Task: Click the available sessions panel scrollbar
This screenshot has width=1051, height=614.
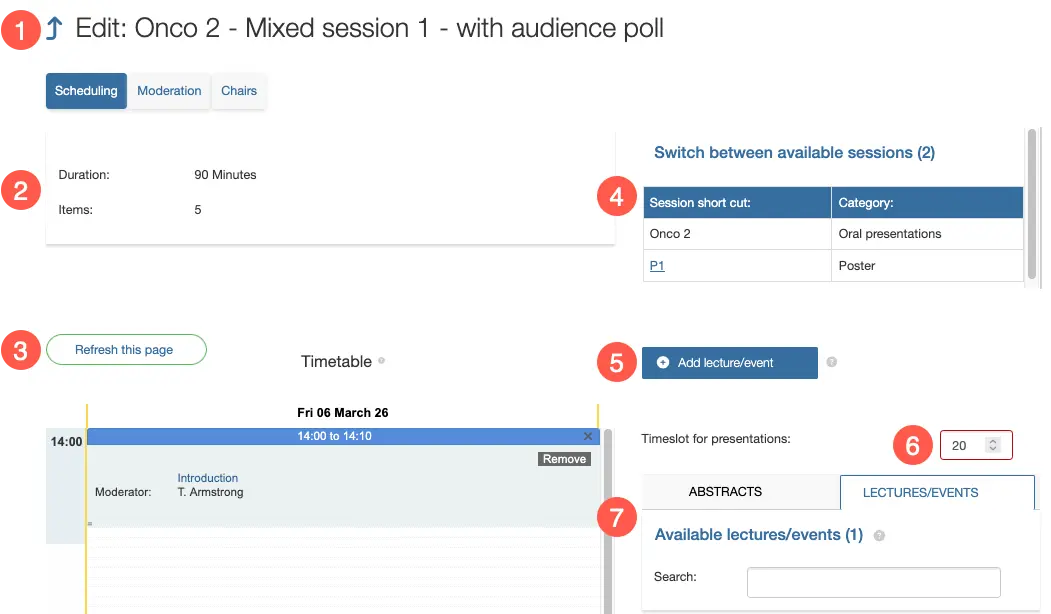Action: (x=1032, y=205)
